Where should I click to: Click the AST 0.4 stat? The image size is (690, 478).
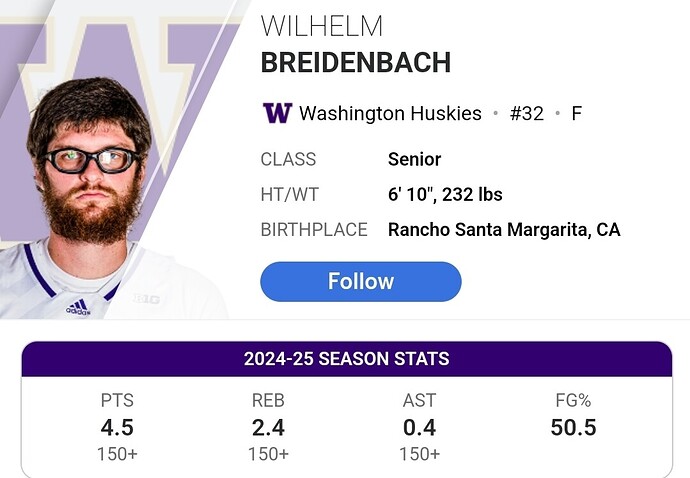tap(419, 427)
